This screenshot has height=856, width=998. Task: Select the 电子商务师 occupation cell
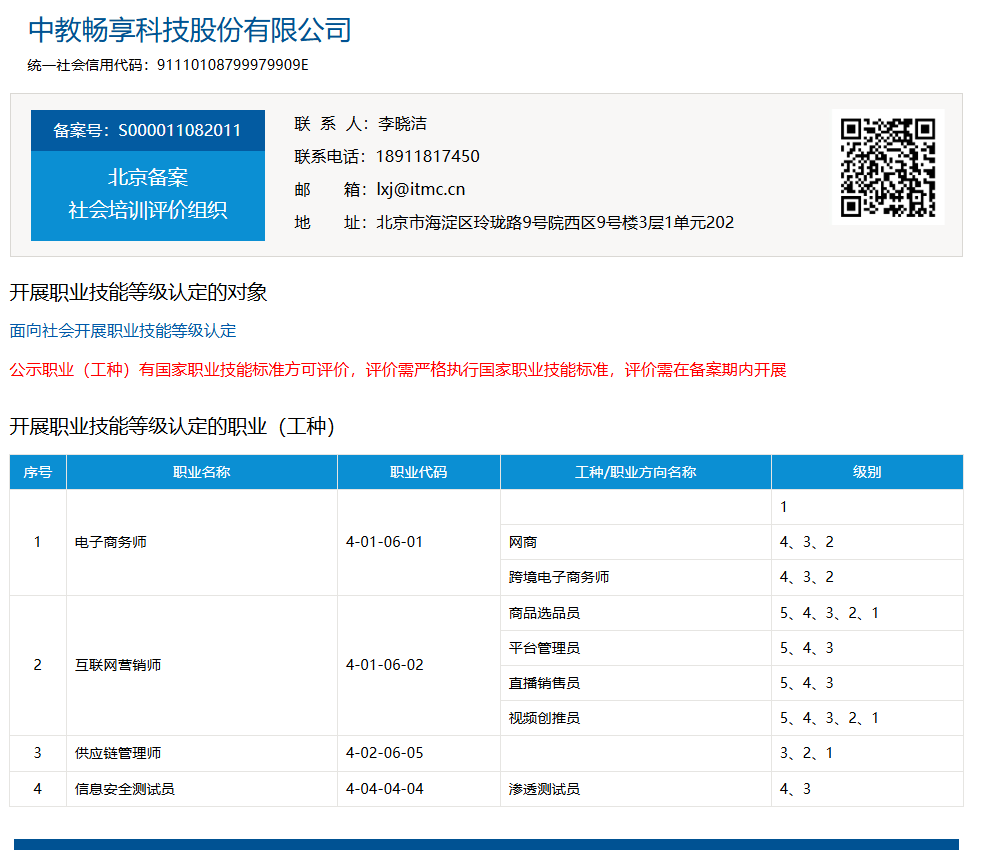pos(111,542)
